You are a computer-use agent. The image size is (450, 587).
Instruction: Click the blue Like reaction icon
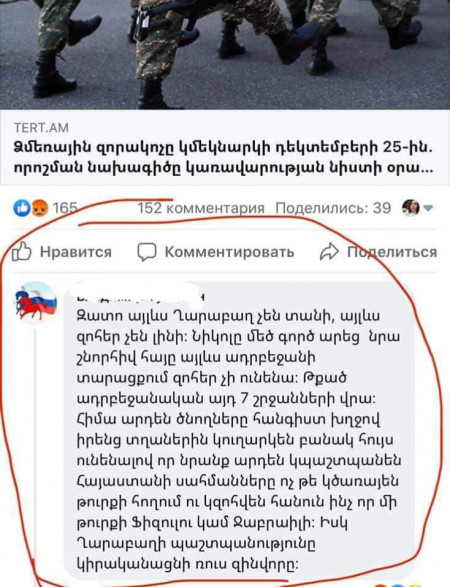pos(22,208)
